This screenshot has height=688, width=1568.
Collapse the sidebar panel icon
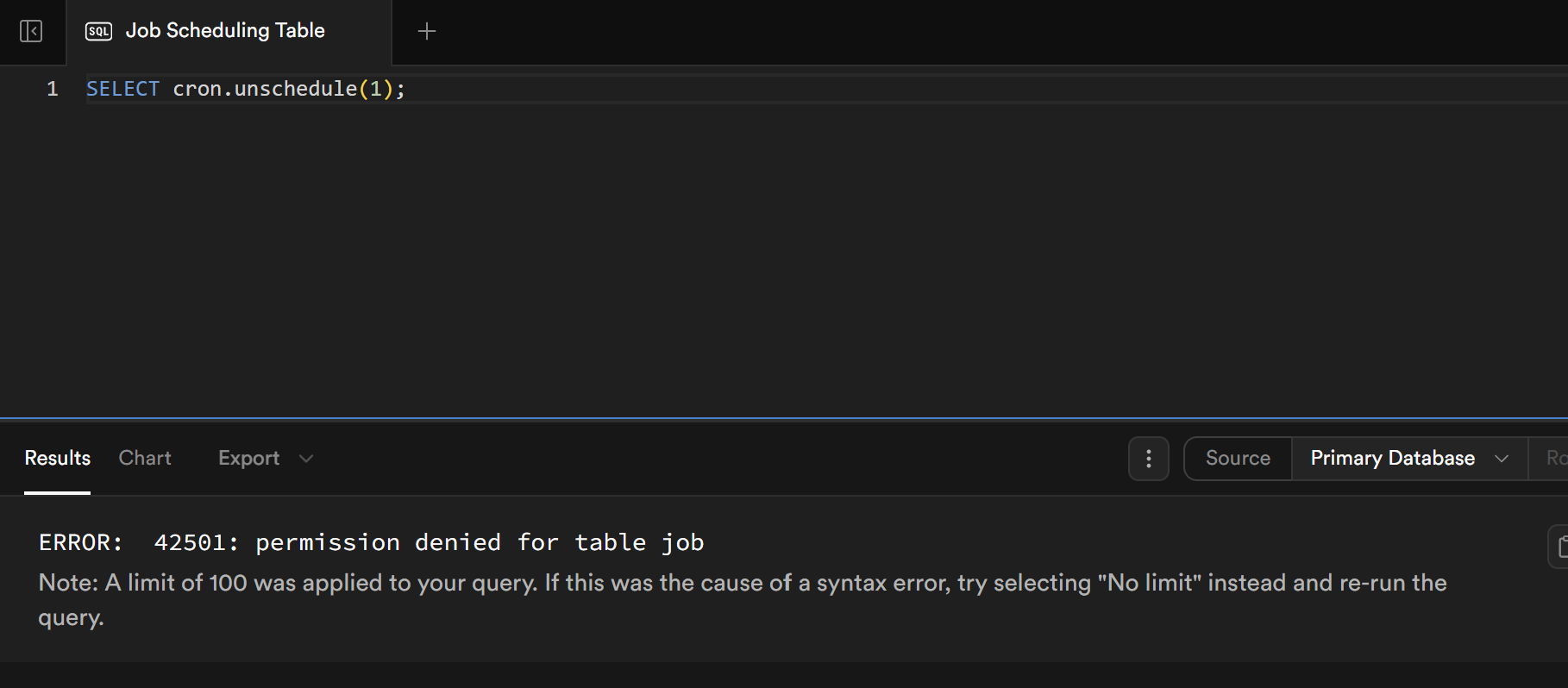[x=31, y=32]
